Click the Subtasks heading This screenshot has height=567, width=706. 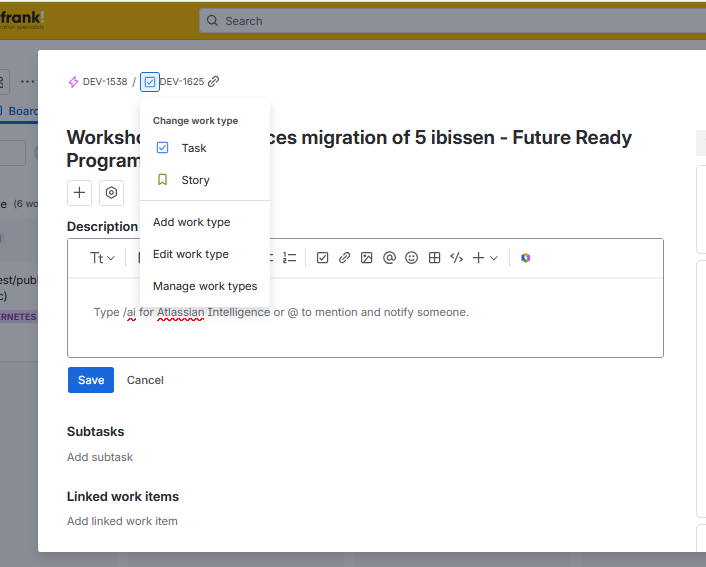click(95, 431)
